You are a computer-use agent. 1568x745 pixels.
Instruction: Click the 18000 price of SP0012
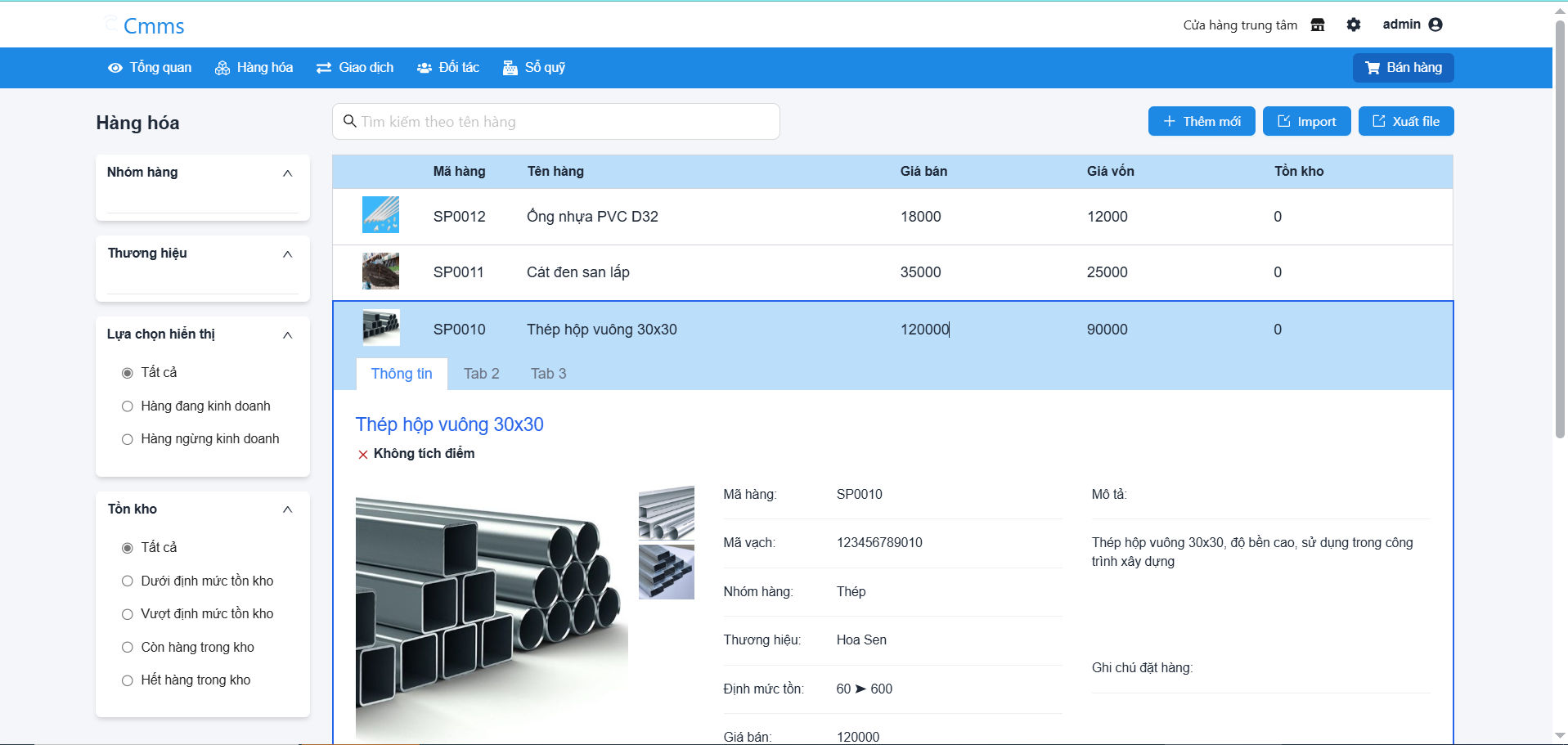(920, 217)
